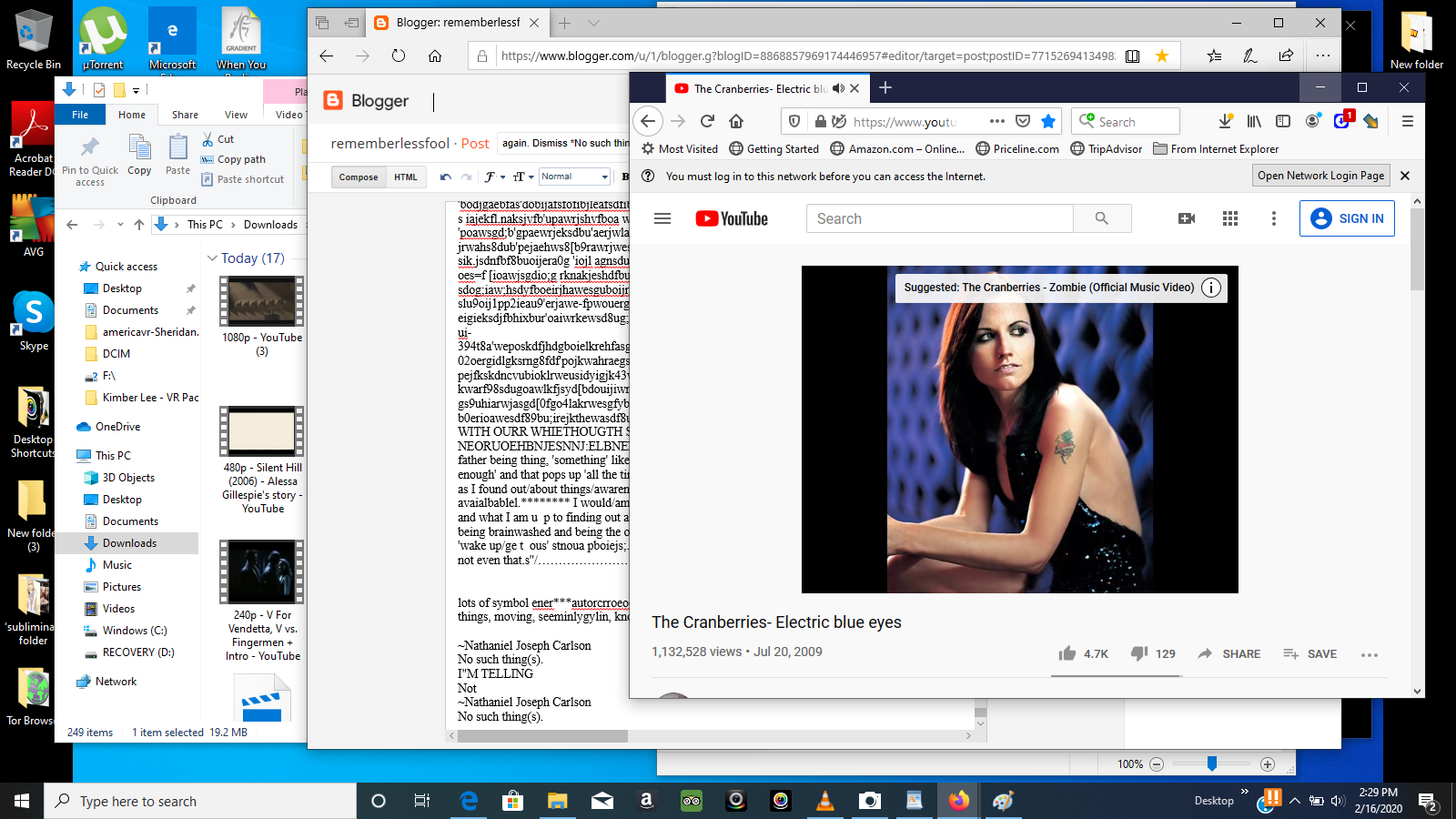Go to Firefox home page icon
This screenshot has width=1456, height=819.
point(736,121)
